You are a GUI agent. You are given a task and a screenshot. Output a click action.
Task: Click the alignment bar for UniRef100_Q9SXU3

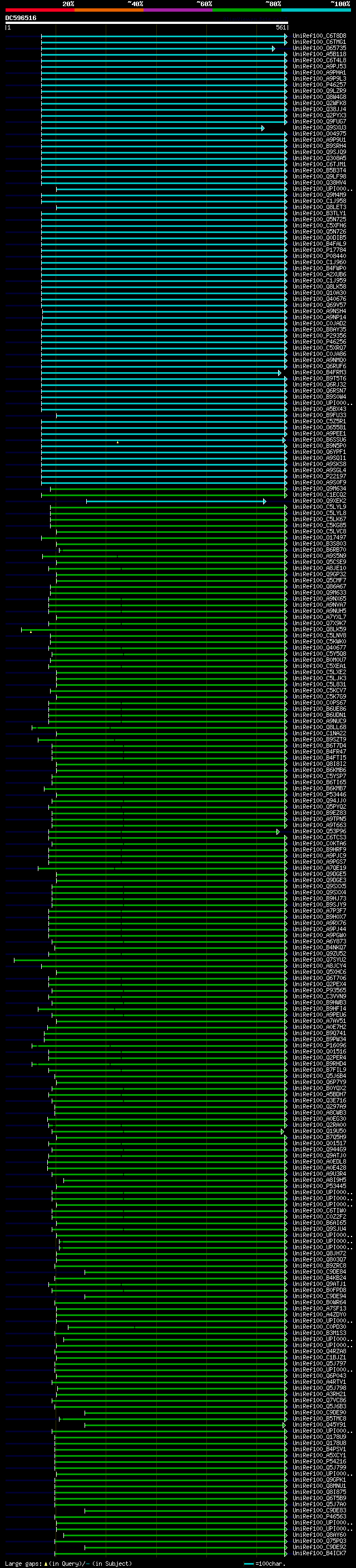tap(153, 128)
